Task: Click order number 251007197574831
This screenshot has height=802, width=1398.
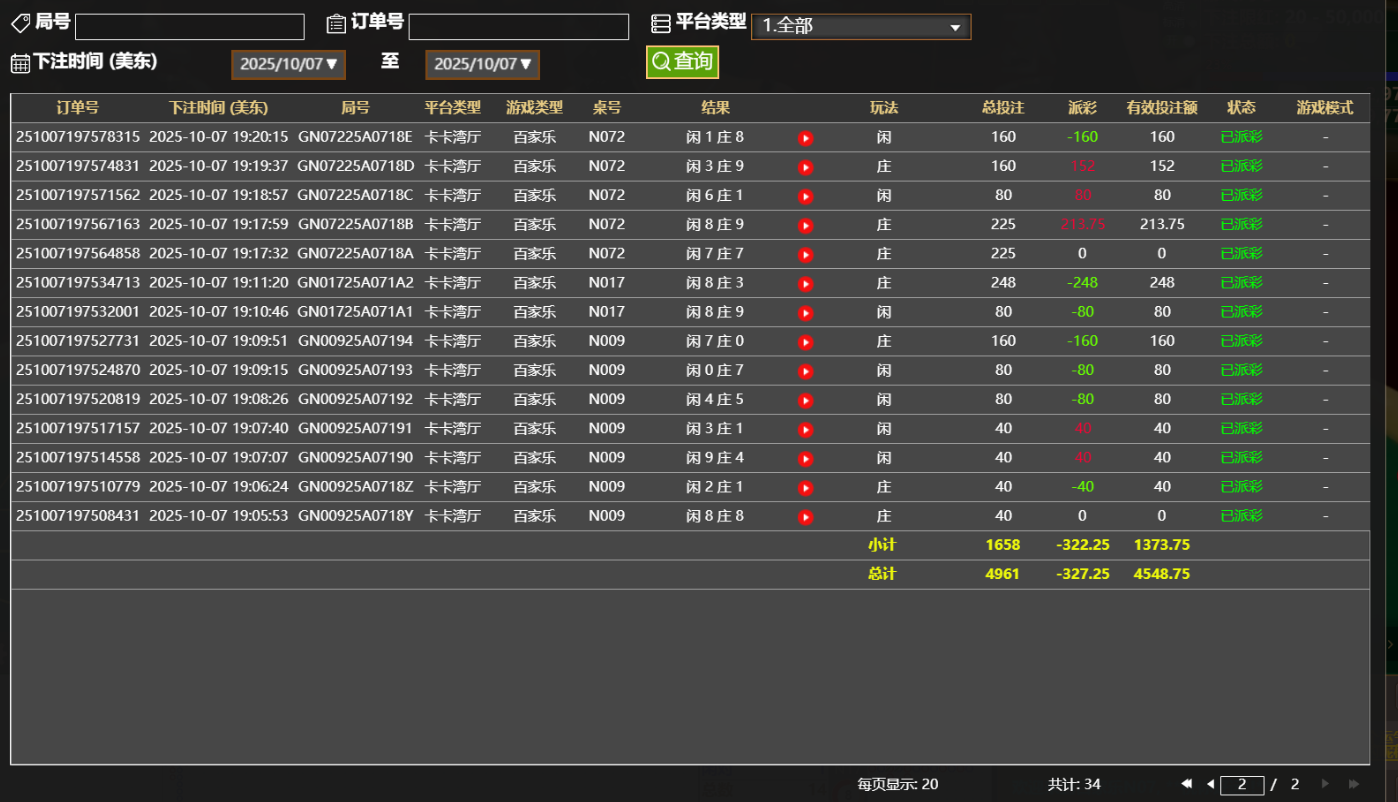Action: pyautogui.click(x=78, y=167)
